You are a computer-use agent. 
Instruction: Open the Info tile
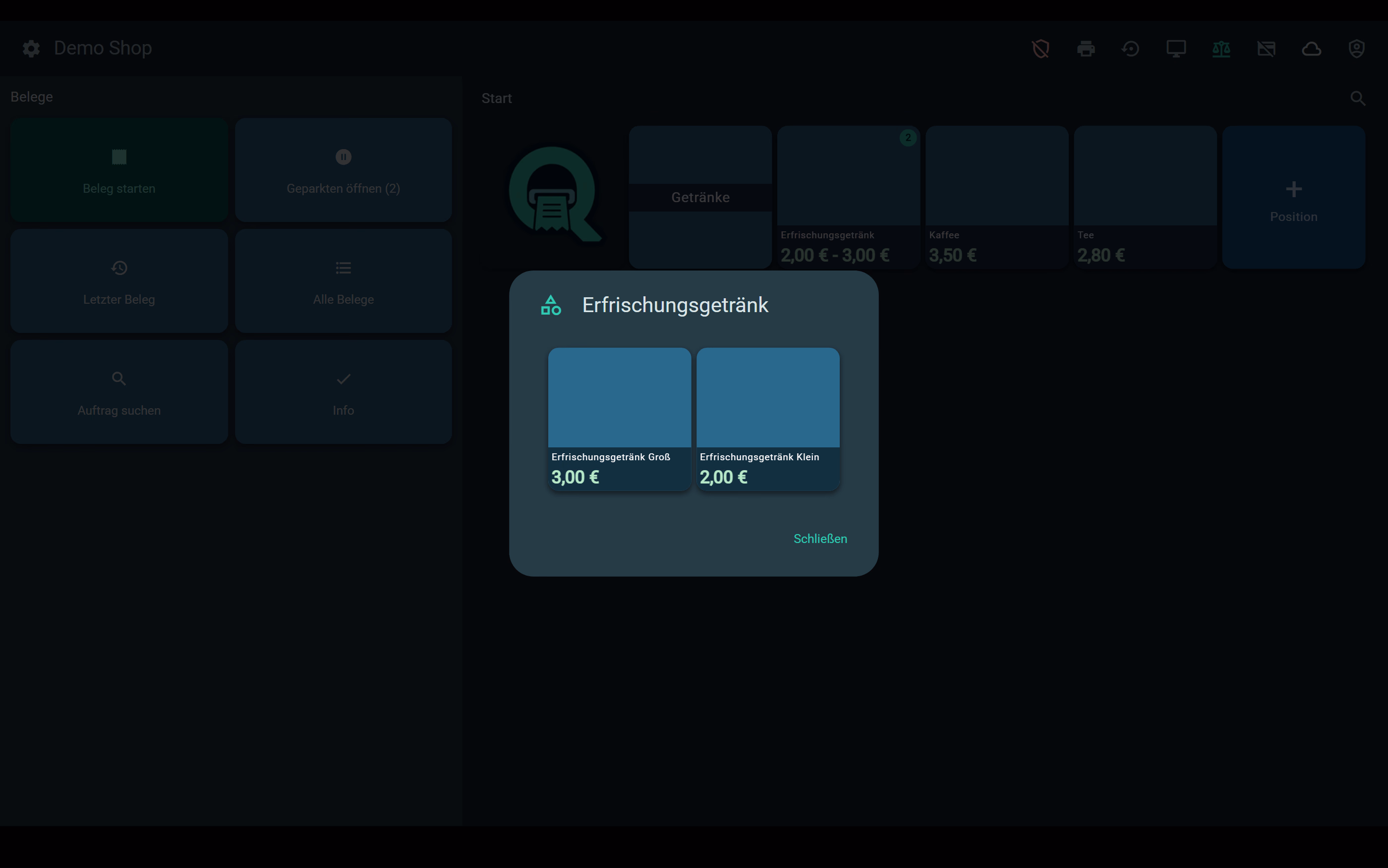point(344,391)
